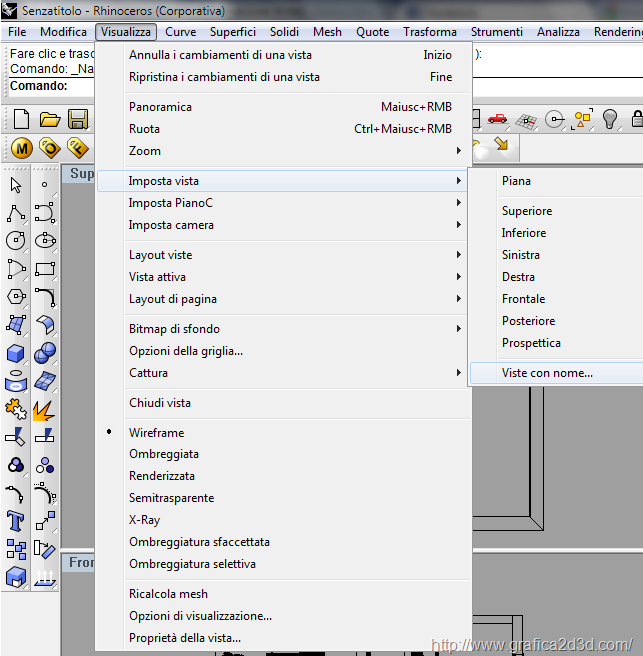The width and height of the screenshot is (643, 656).
Task: Select Wireframe display mode
Action: click(156, 433)
